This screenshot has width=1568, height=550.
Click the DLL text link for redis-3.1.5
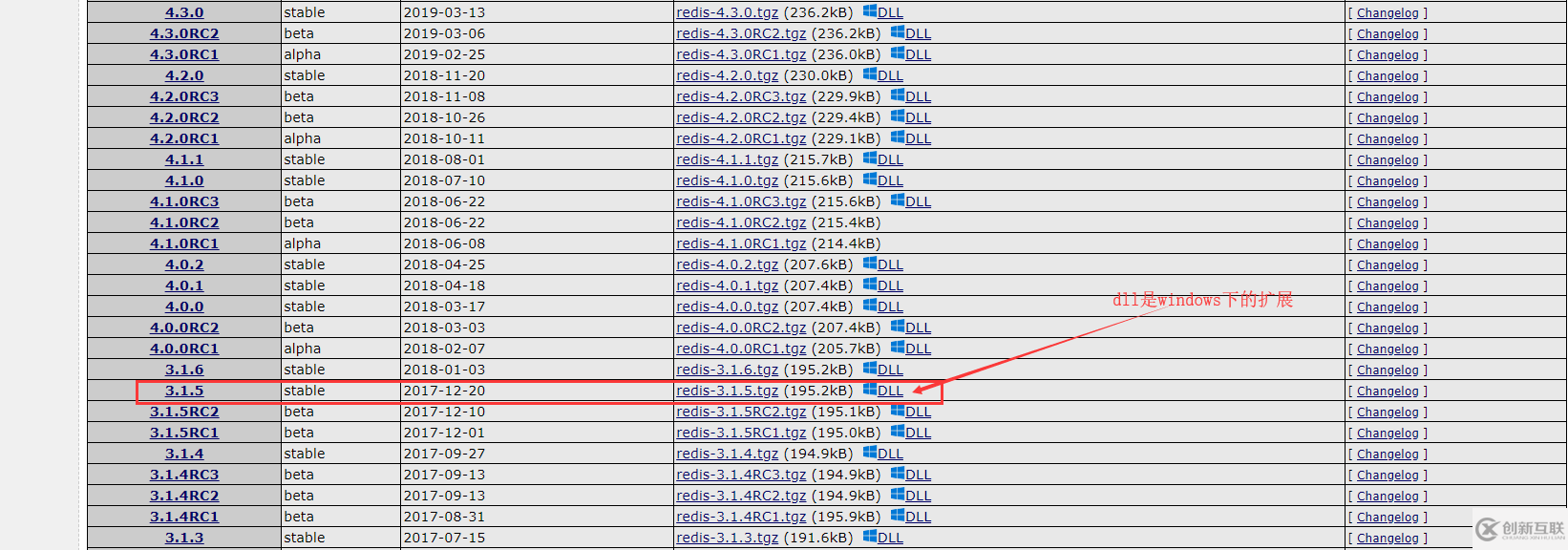coord(890,391)
